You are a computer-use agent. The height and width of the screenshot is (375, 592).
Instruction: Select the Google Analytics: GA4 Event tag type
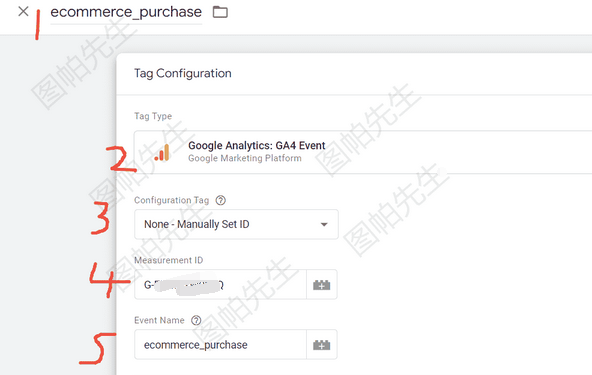point(363,152)
